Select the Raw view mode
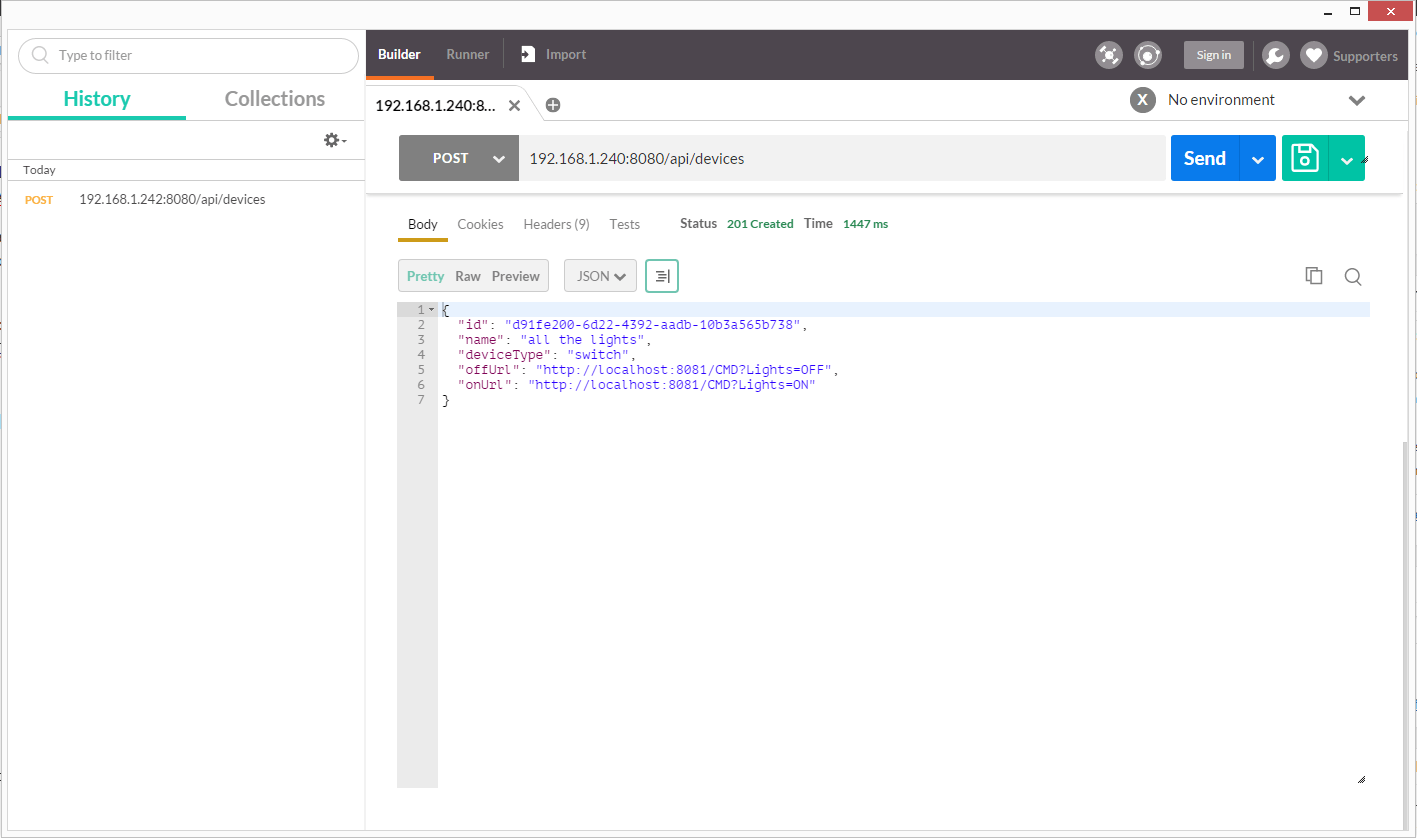Viewport: 1417px width, 838px height. tap(468, 276)
